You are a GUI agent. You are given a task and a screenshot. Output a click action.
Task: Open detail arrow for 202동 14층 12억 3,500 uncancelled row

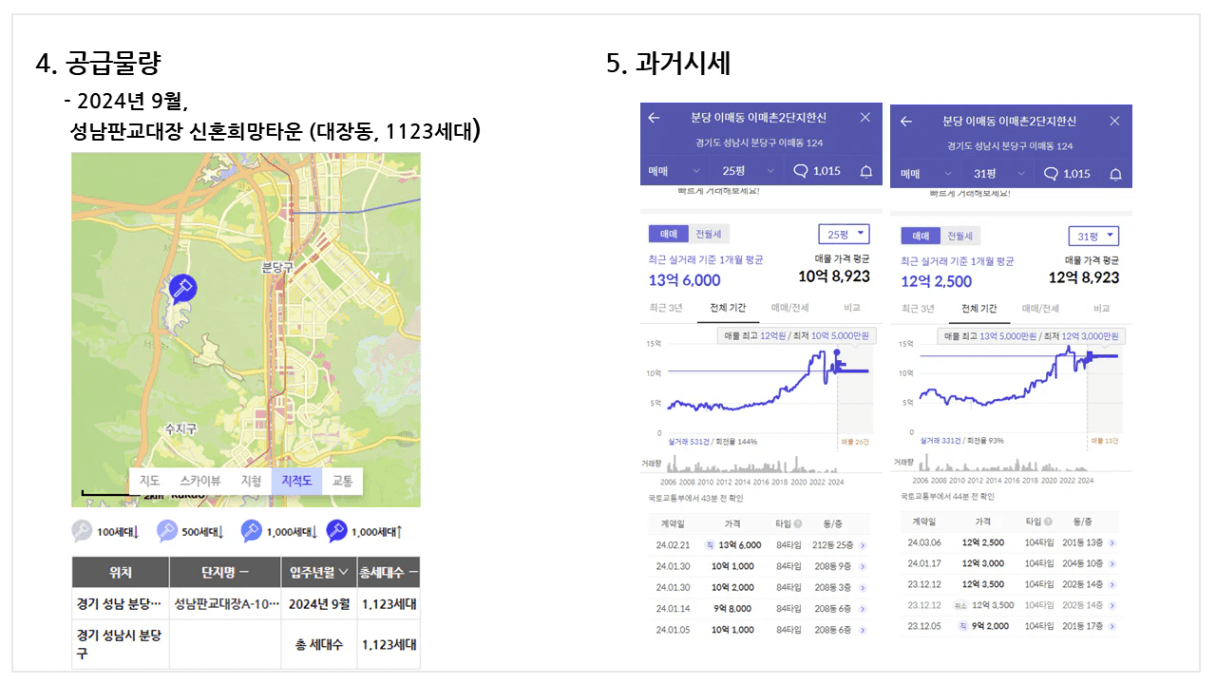[x=1112, y=584]
